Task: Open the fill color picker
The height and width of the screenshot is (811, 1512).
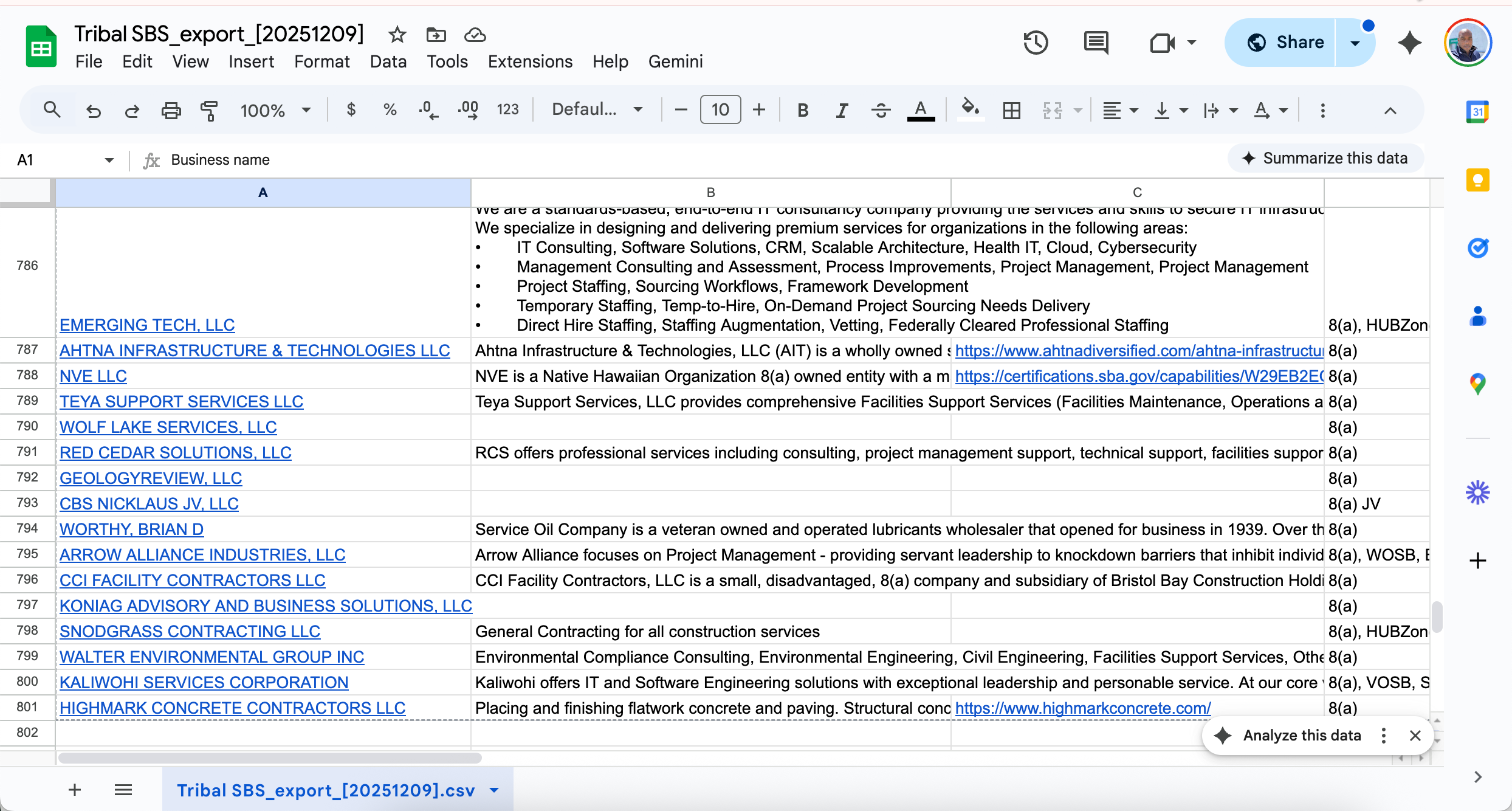Action: 970,110
